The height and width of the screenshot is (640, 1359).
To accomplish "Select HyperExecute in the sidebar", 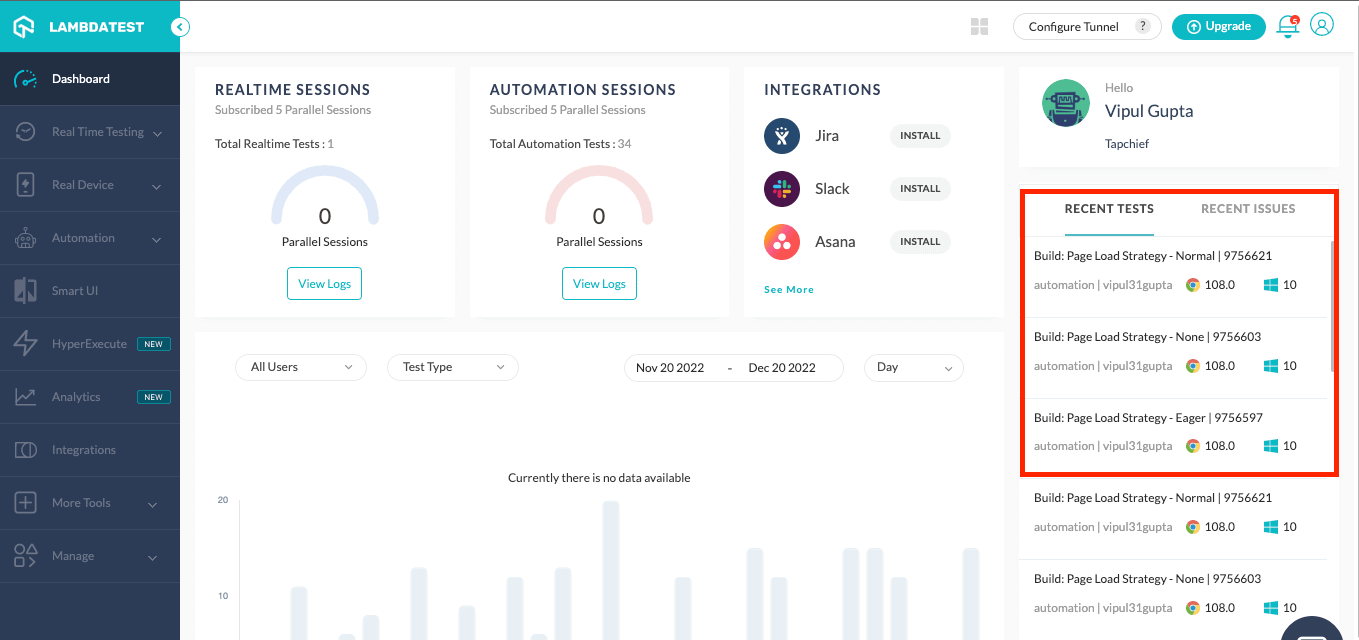I will tap(90, 344).
